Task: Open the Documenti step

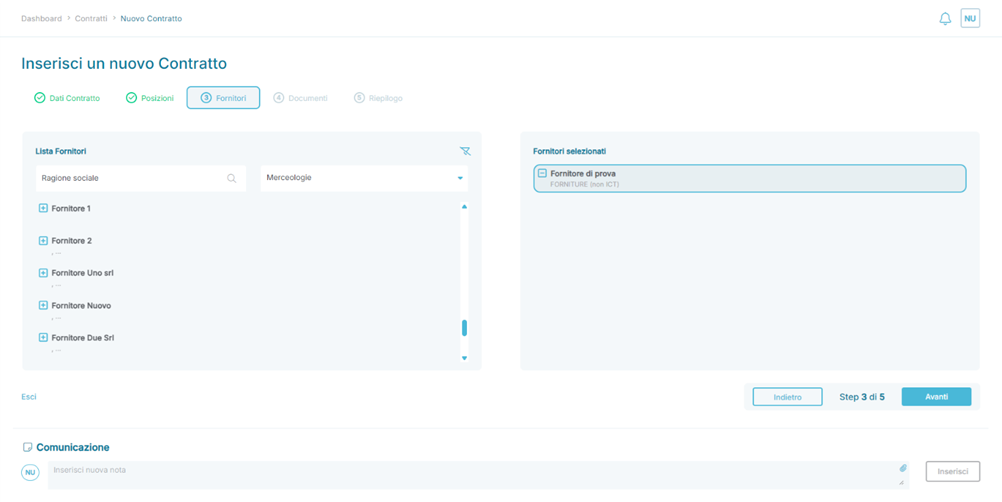Action: (x=300, y=98)
